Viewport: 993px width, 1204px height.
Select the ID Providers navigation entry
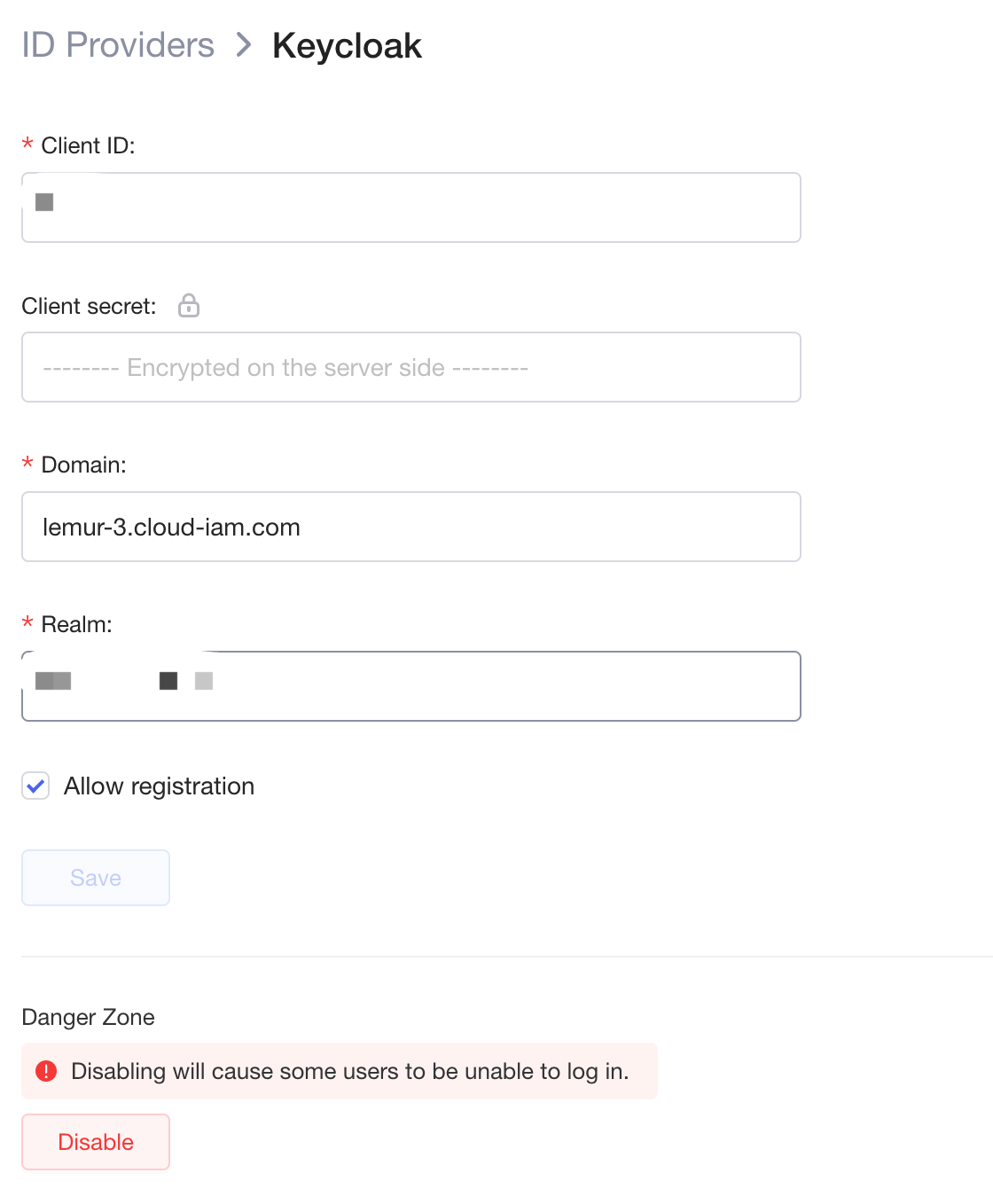coord(118,45)
